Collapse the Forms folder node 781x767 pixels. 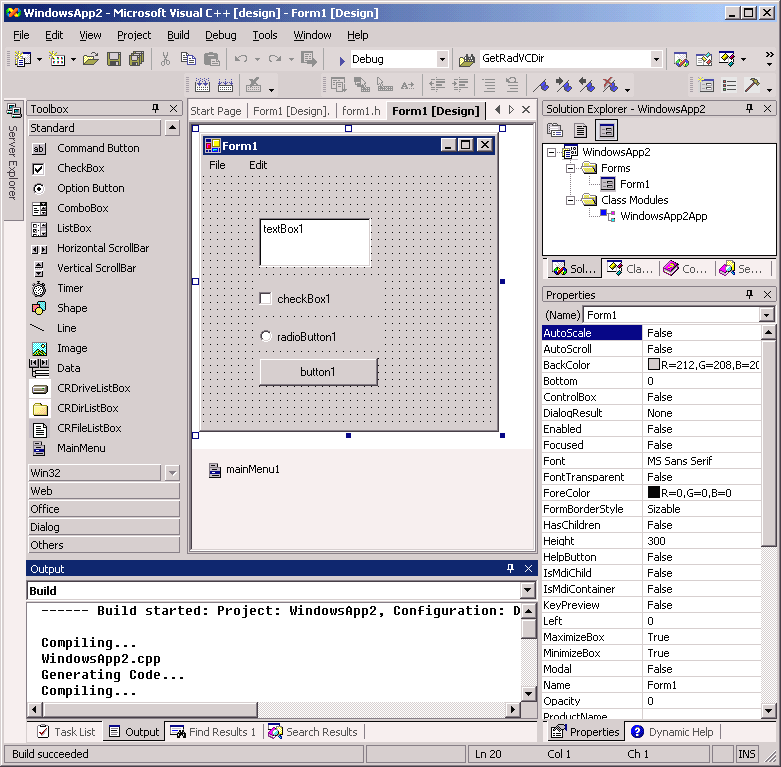pos(571,168)
